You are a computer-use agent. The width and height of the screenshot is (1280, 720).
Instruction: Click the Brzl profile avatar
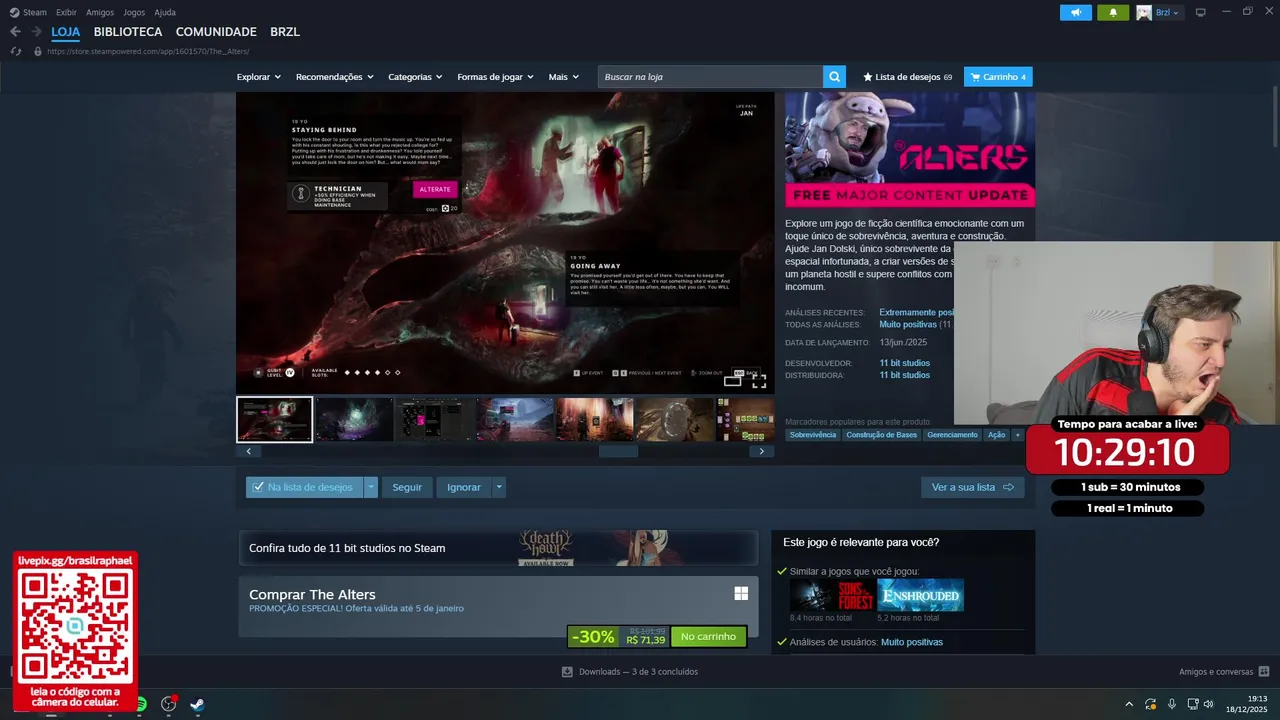coord(1144,12)
